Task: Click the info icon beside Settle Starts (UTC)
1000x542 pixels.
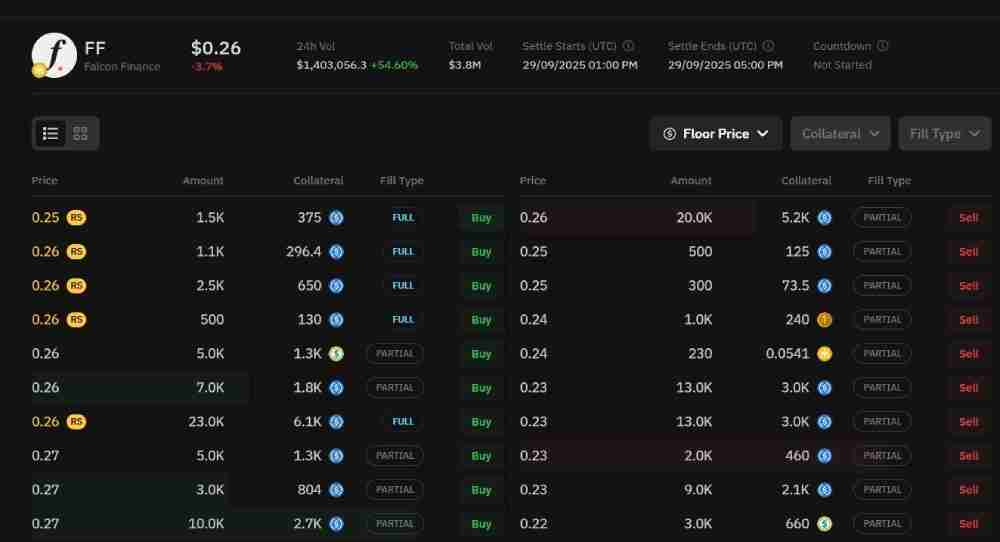Action: (628, 46)
